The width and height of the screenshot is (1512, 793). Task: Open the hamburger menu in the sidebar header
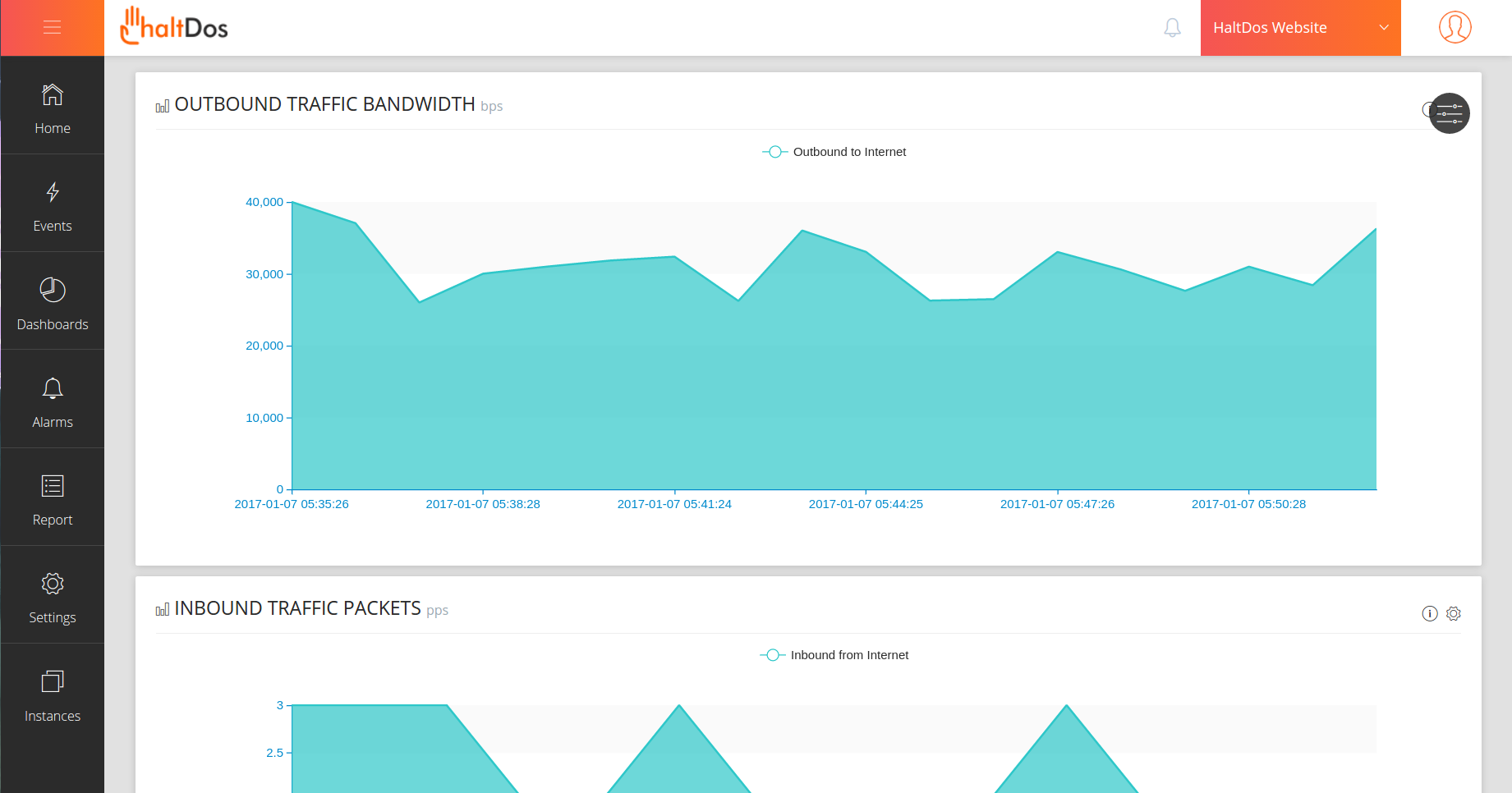pyautogui.click(x=53, y=28)
